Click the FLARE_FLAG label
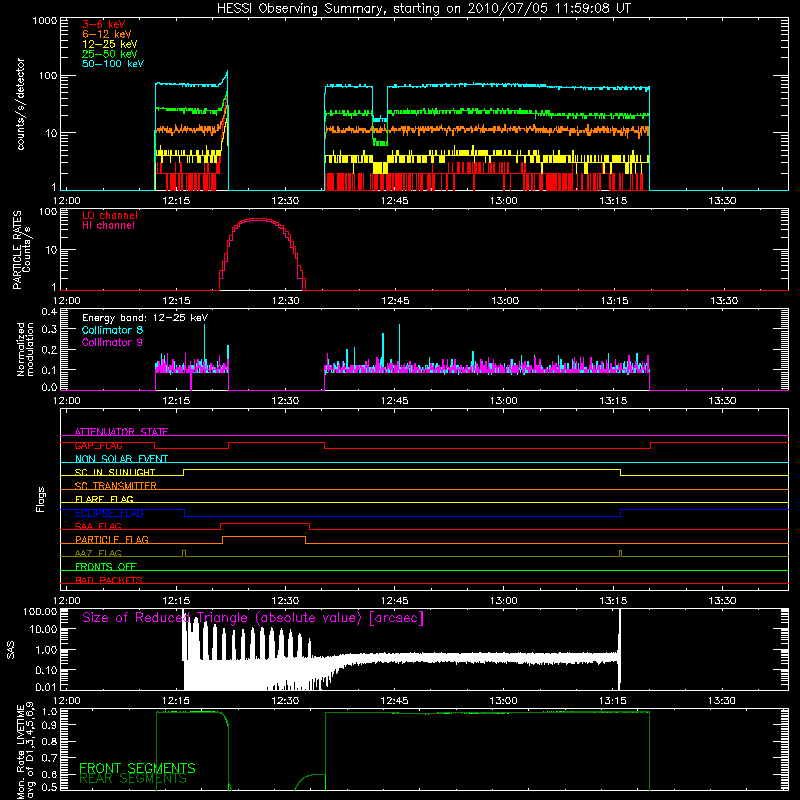Image resolution: width=800 pixels, height=800 pixels. click(x=104, y=499)
